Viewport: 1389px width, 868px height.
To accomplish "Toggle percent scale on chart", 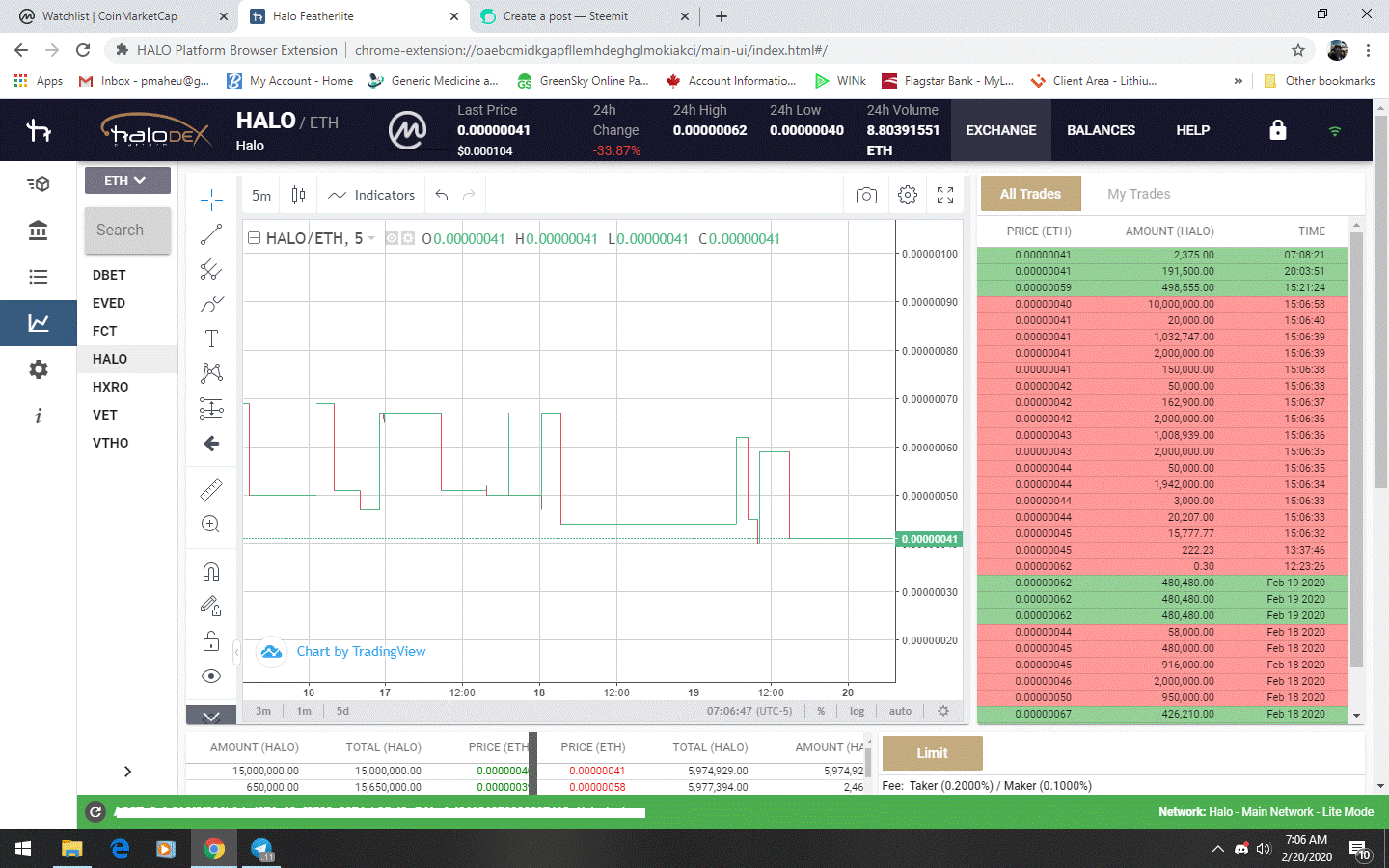I will [x=821, y=711].
